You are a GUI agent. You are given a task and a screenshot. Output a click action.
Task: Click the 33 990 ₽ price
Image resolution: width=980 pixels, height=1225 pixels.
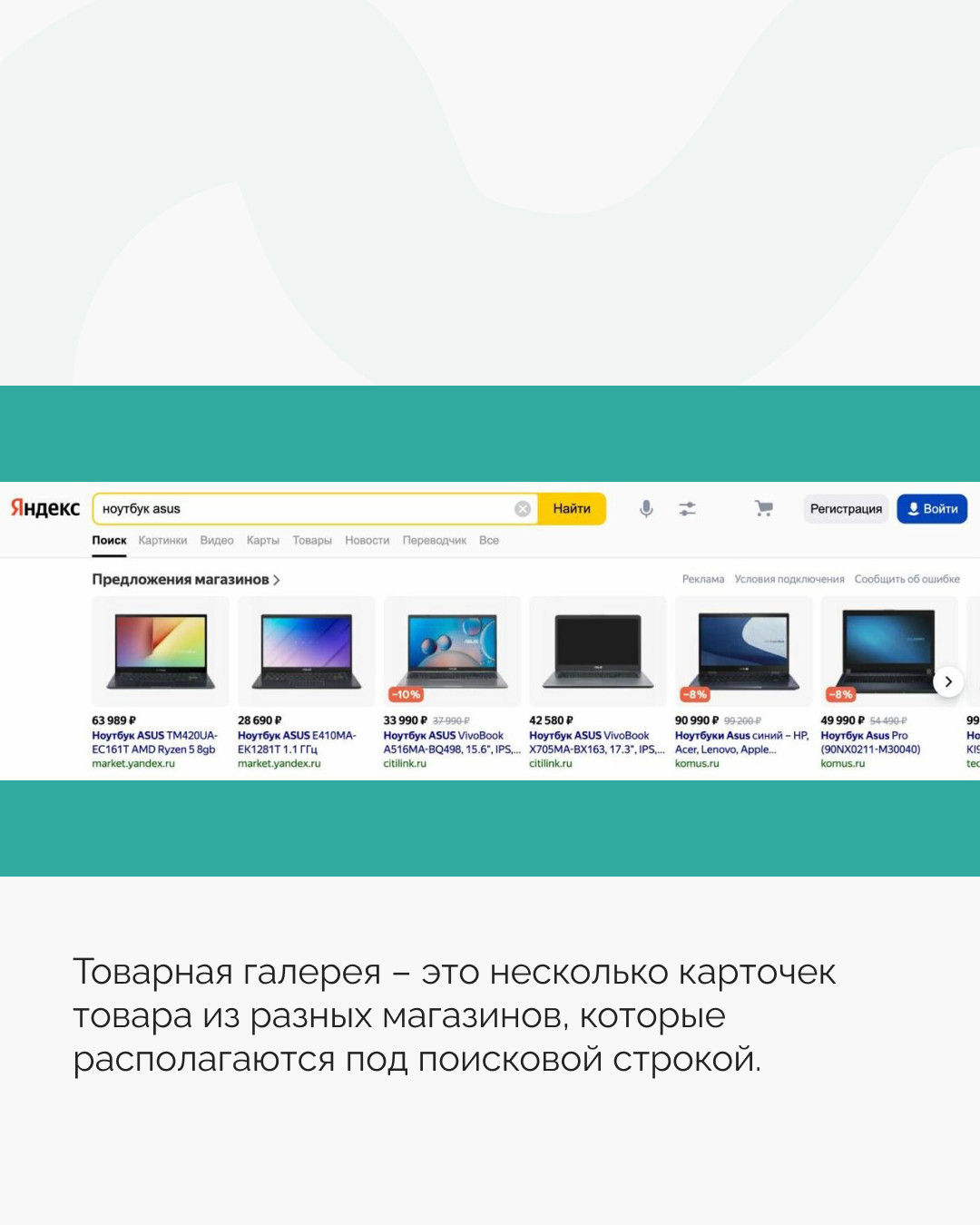click(405, 720)
